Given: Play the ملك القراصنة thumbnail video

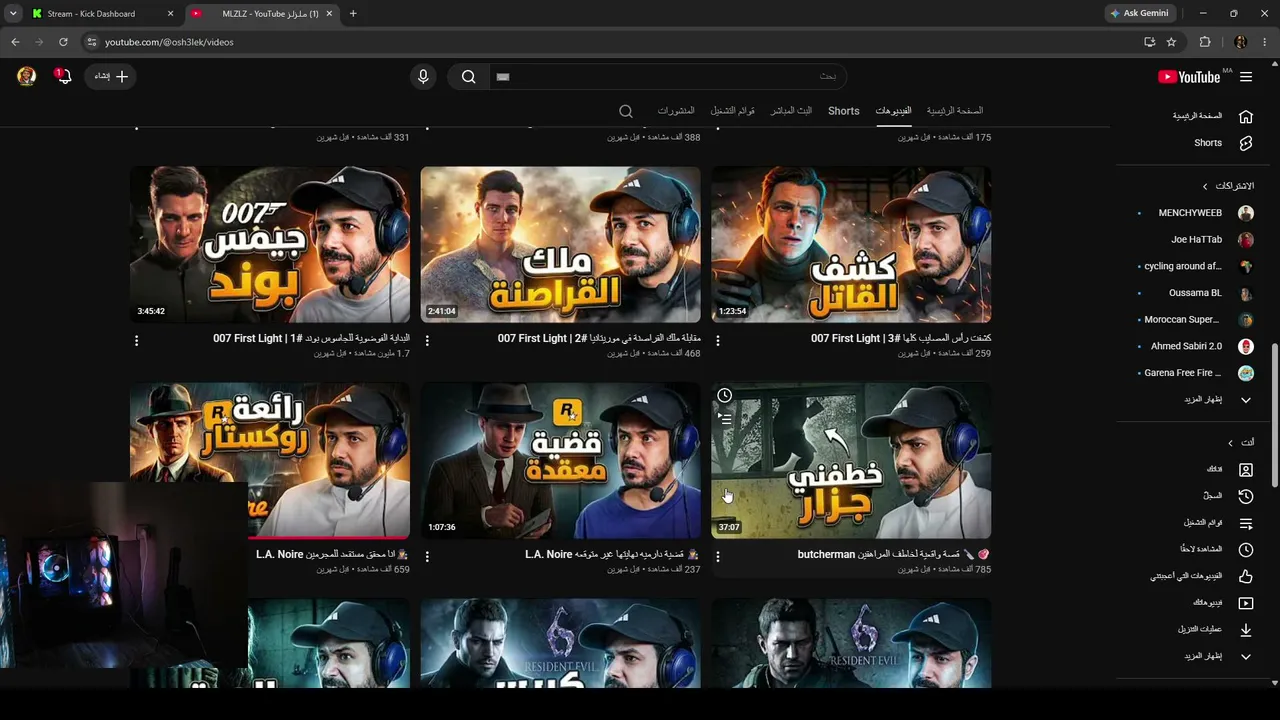Looking at the screenshot, I should pos(561,245).
